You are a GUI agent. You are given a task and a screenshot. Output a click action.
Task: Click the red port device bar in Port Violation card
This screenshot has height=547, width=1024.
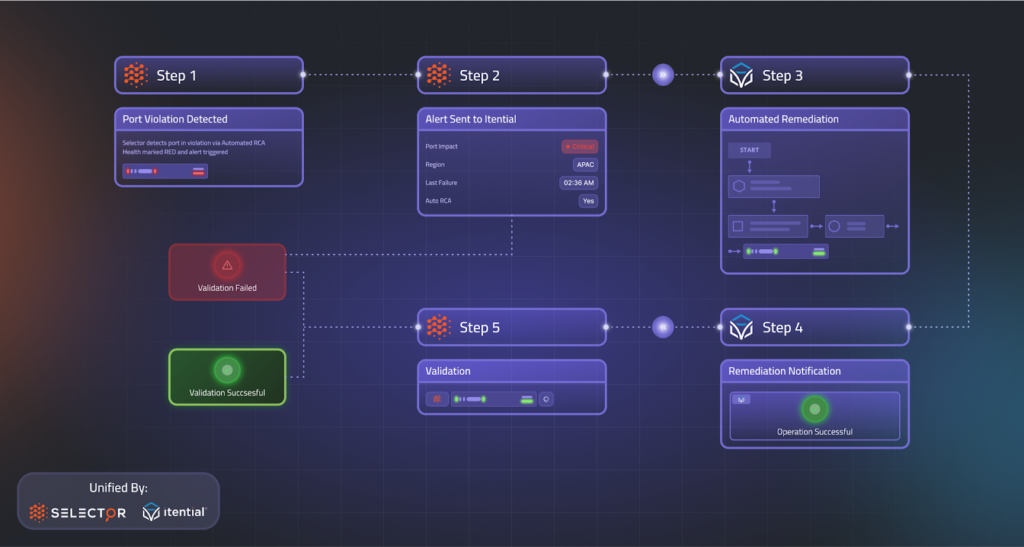pos(165,171)
